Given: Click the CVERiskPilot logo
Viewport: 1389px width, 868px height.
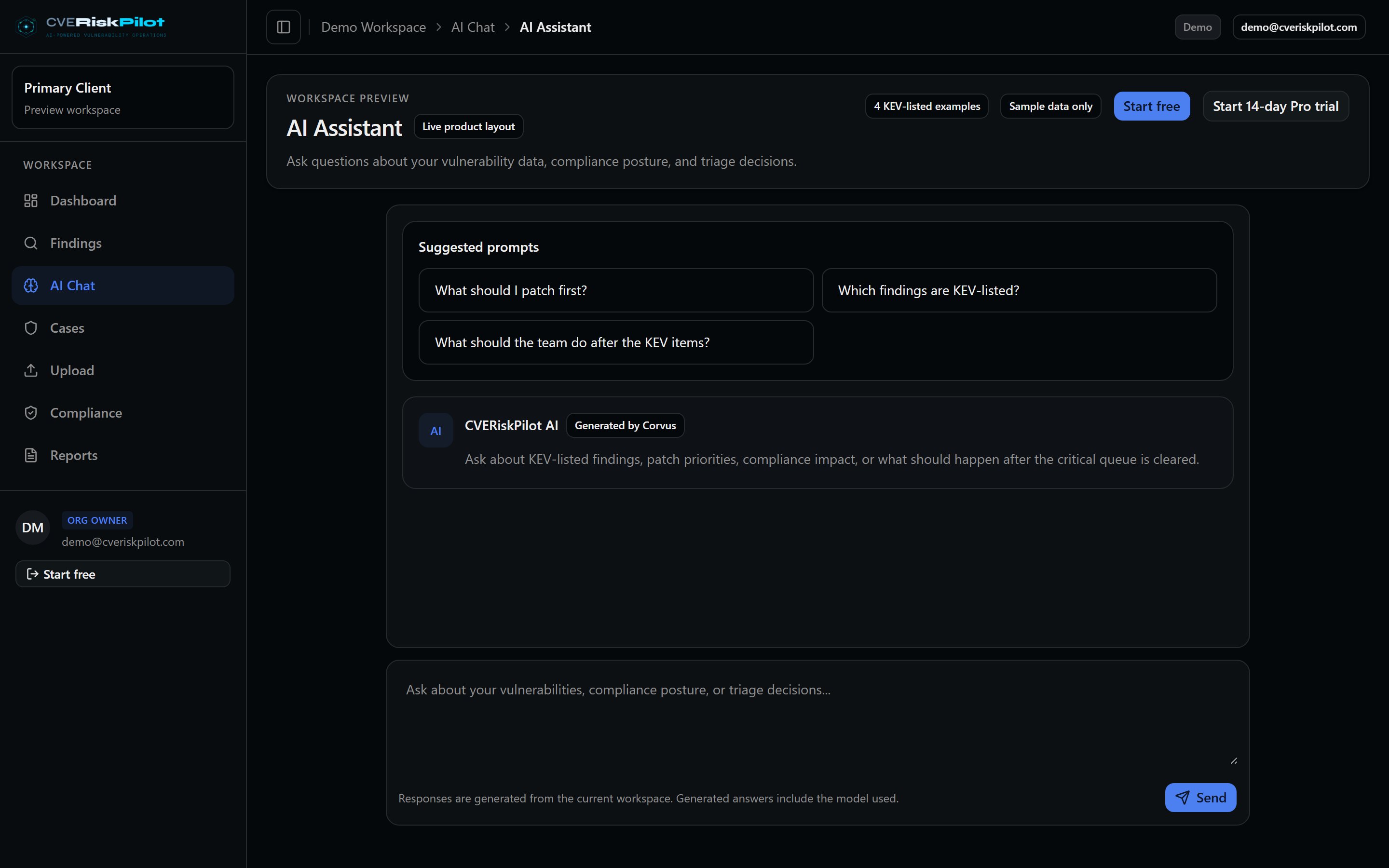Looking at the screenshot, I should 91,27.
